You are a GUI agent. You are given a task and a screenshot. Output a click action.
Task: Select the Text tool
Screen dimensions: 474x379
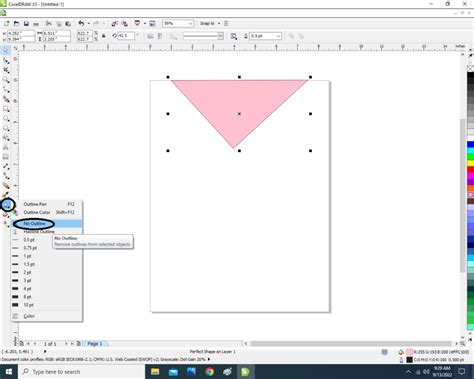coord(6,147)
